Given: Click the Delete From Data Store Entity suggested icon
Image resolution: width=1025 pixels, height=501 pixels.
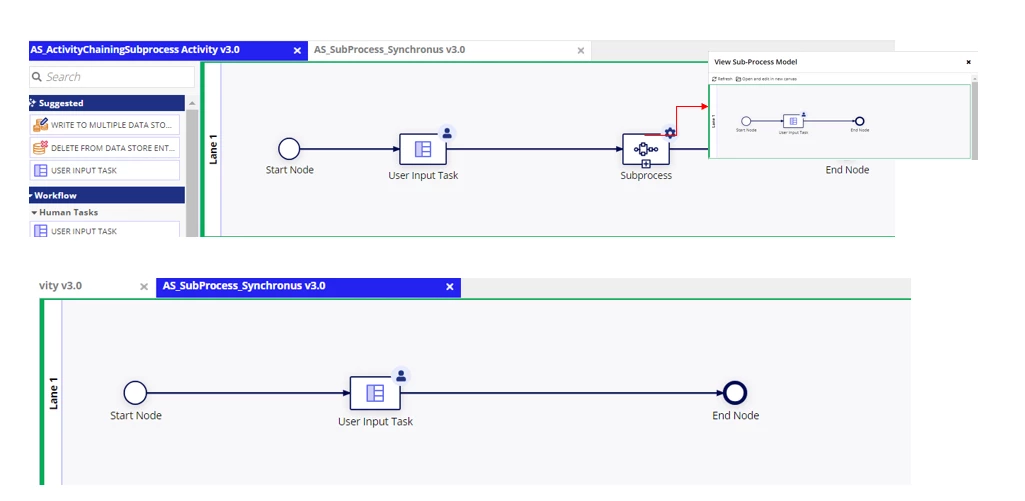Looking at the screenshot, I should tap(41, 148).
